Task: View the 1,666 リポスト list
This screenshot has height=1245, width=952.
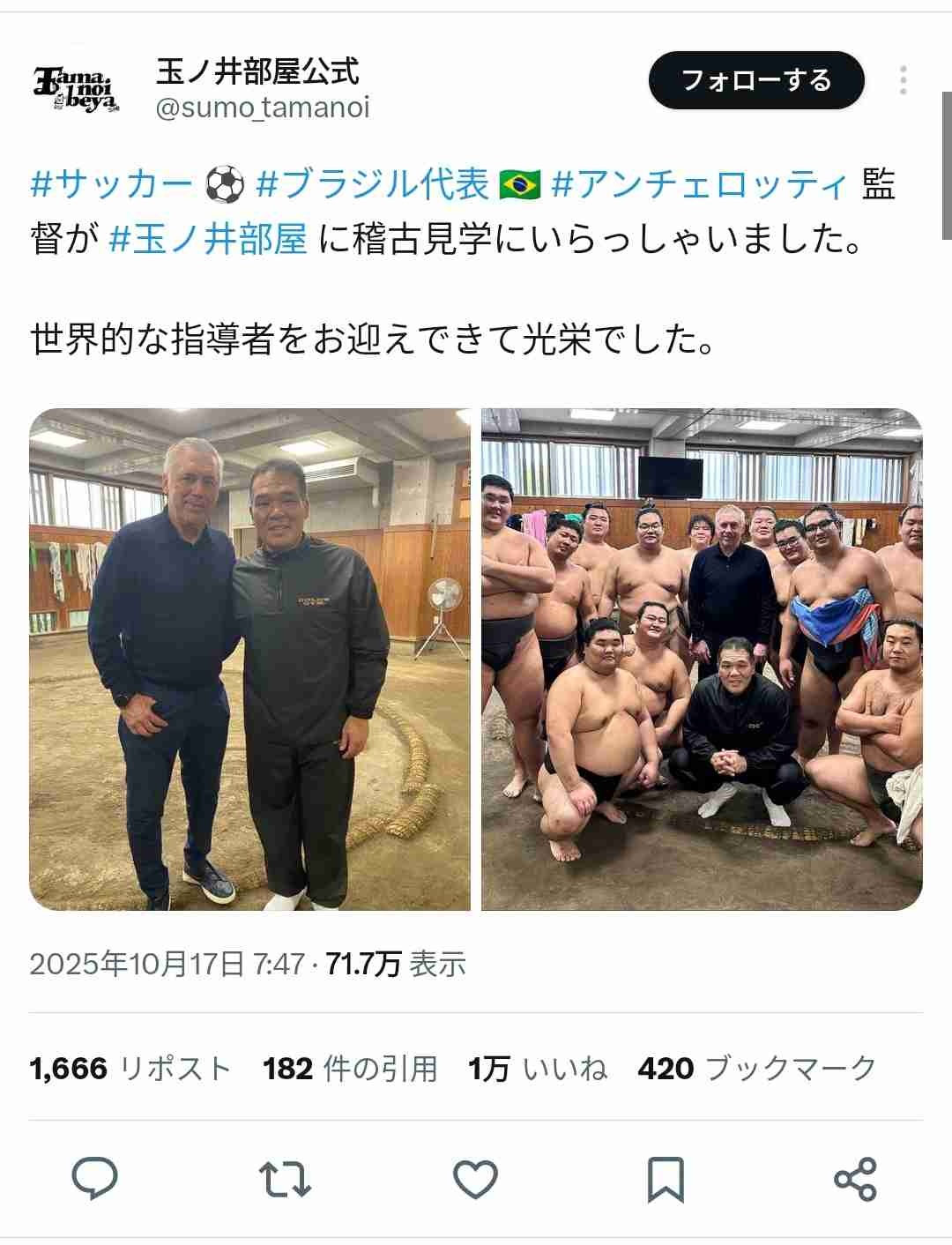Action: (x=130, y=1069)
